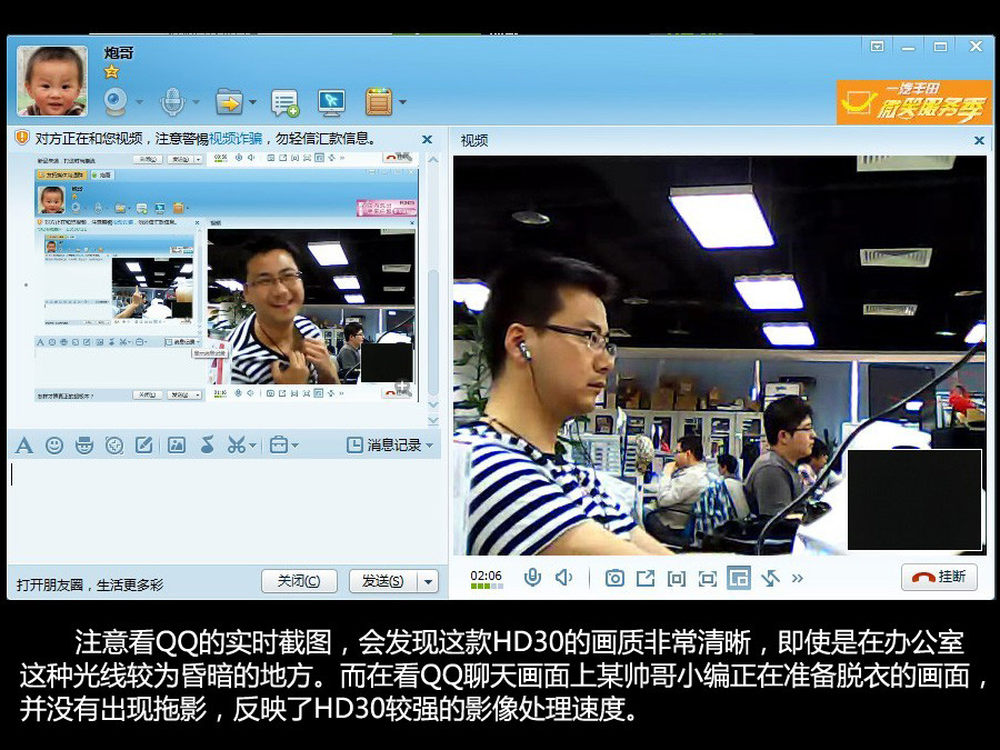Open handwriting input icon
The width and height of the screenshot is (1000, 750).
pos(144,445)
